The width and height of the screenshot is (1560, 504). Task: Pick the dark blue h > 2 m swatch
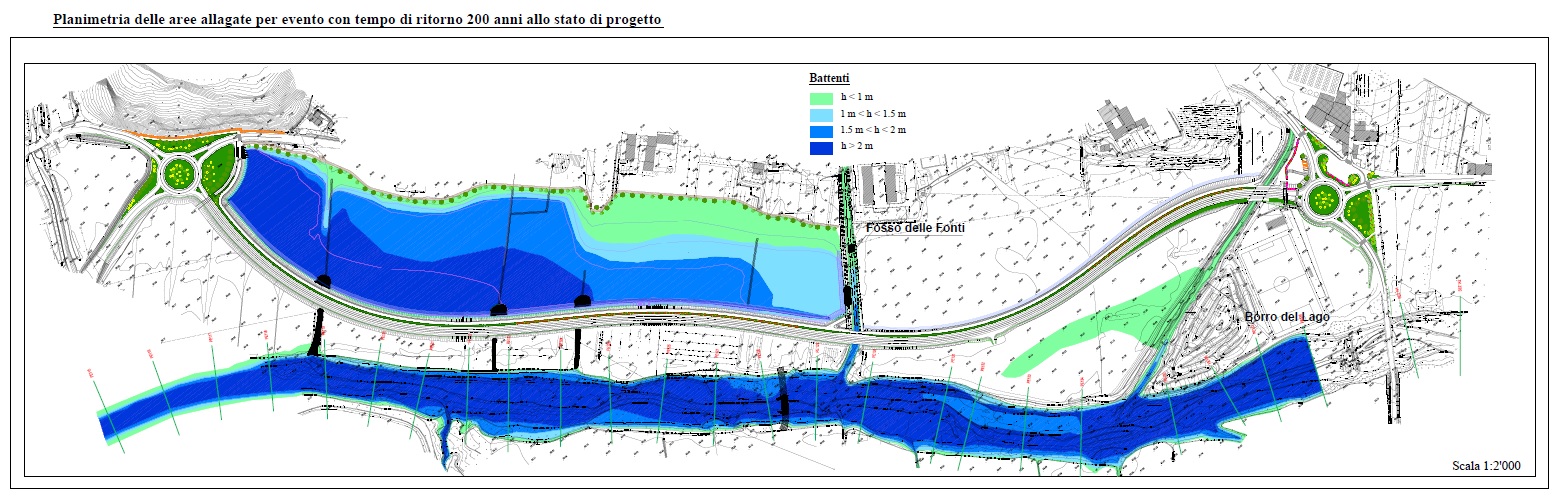pos(820,147)
